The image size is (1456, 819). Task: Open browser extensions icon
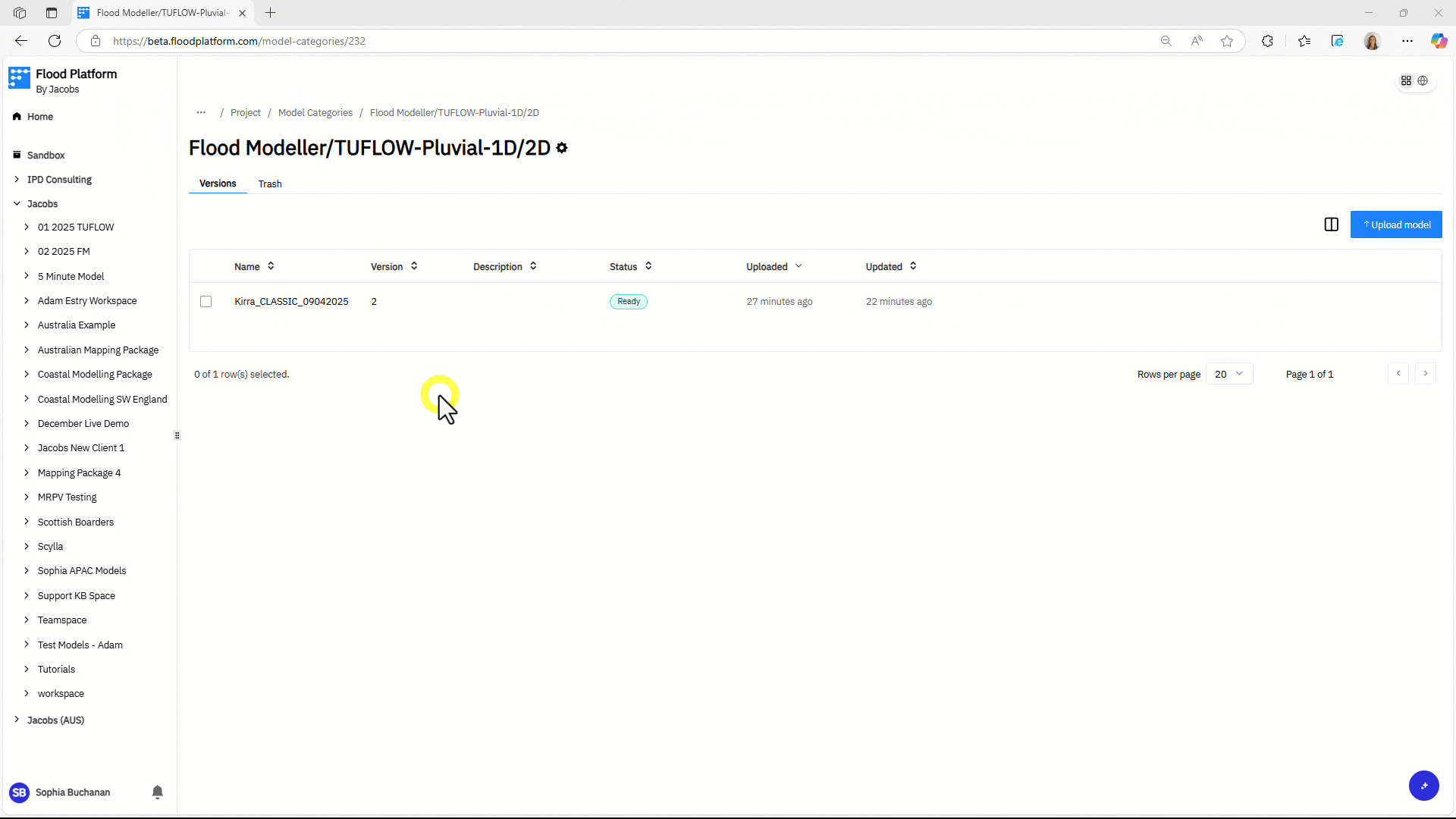click(x=1267, y=41)
